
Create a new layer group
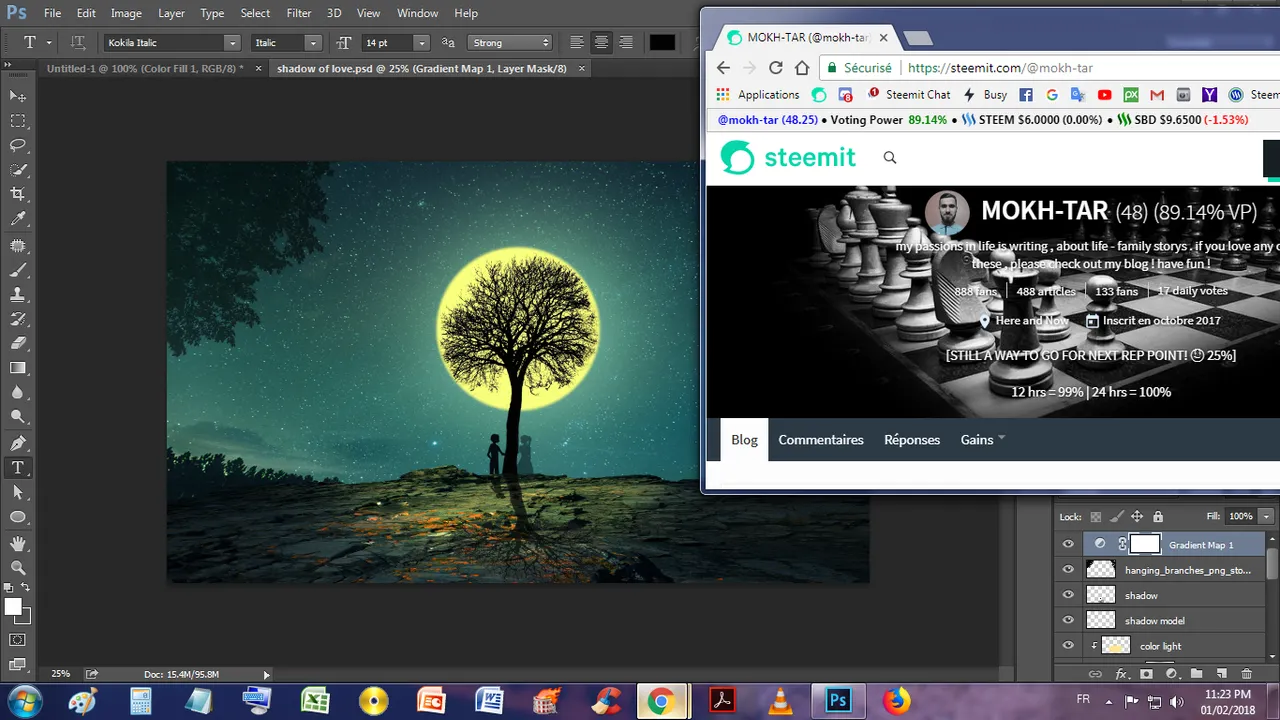click(1196, 674)
